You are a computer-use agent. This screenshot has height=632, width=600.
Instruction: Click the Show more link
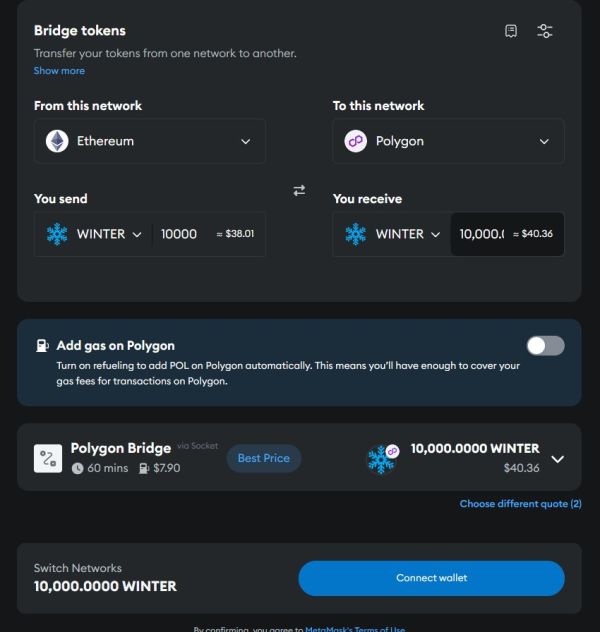[x=59, y=71]
